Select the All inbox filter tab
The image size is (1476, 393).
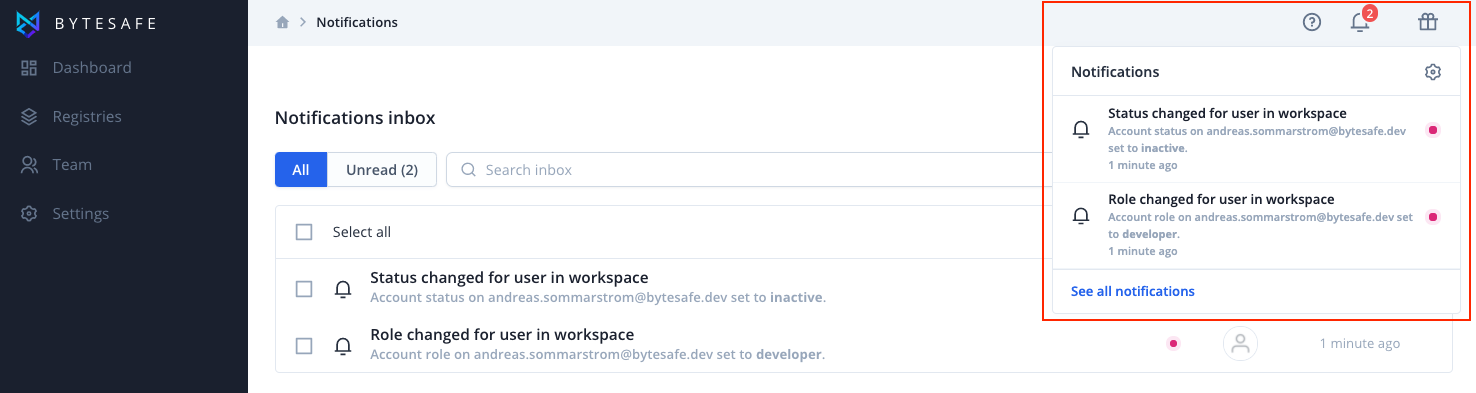[x=301, y=170]
